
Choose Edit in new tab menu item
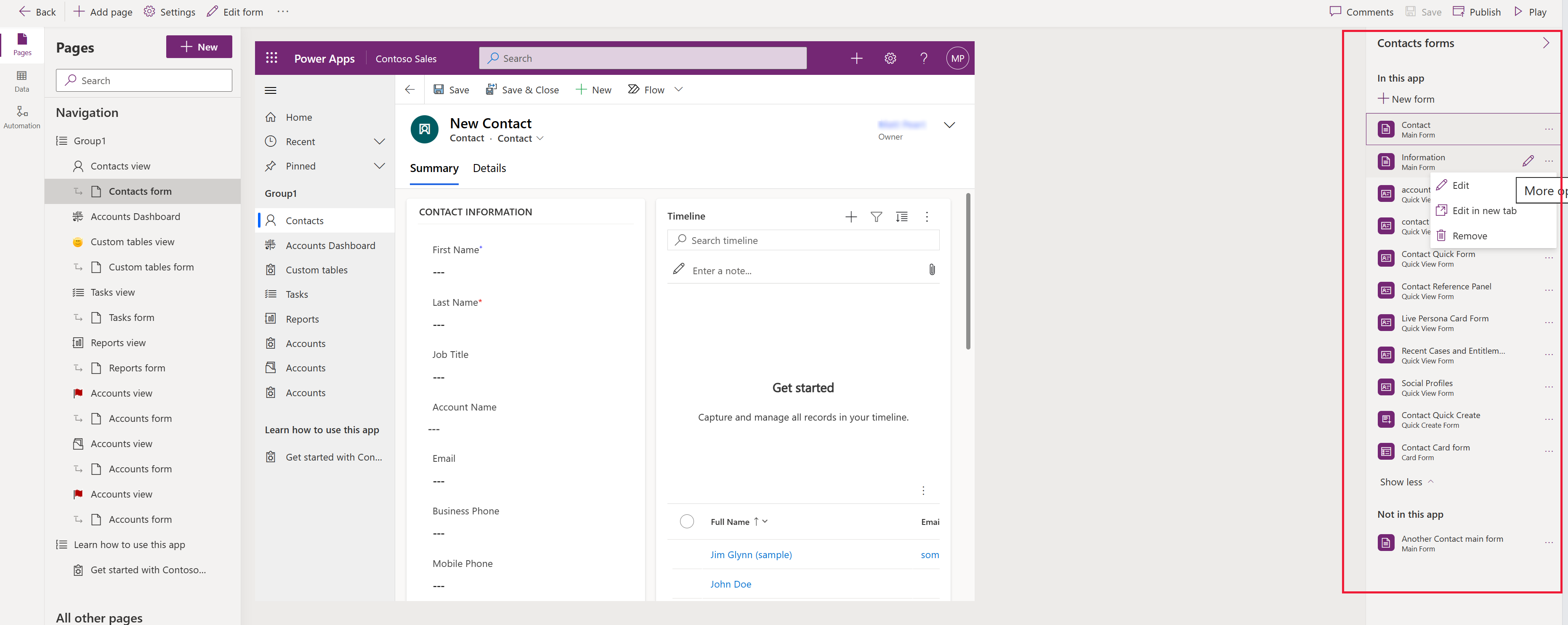point(1493,211)
